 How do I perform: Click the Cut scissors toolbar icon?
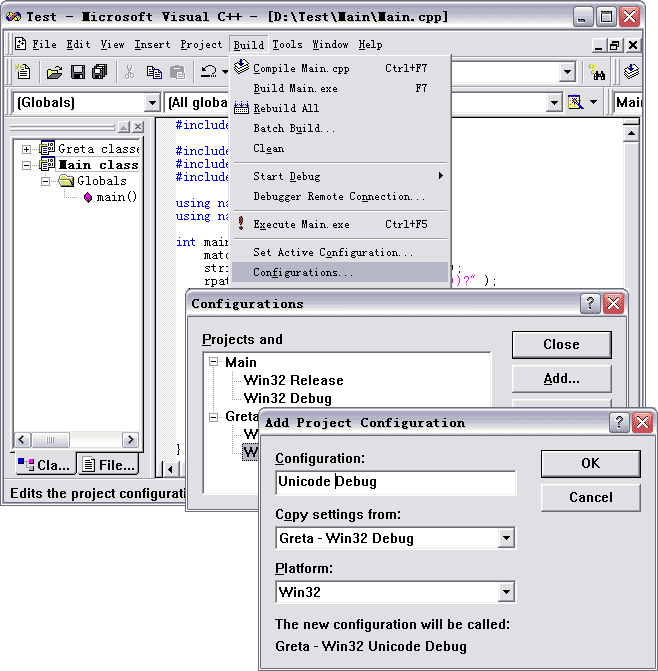(x=129, y=72)
